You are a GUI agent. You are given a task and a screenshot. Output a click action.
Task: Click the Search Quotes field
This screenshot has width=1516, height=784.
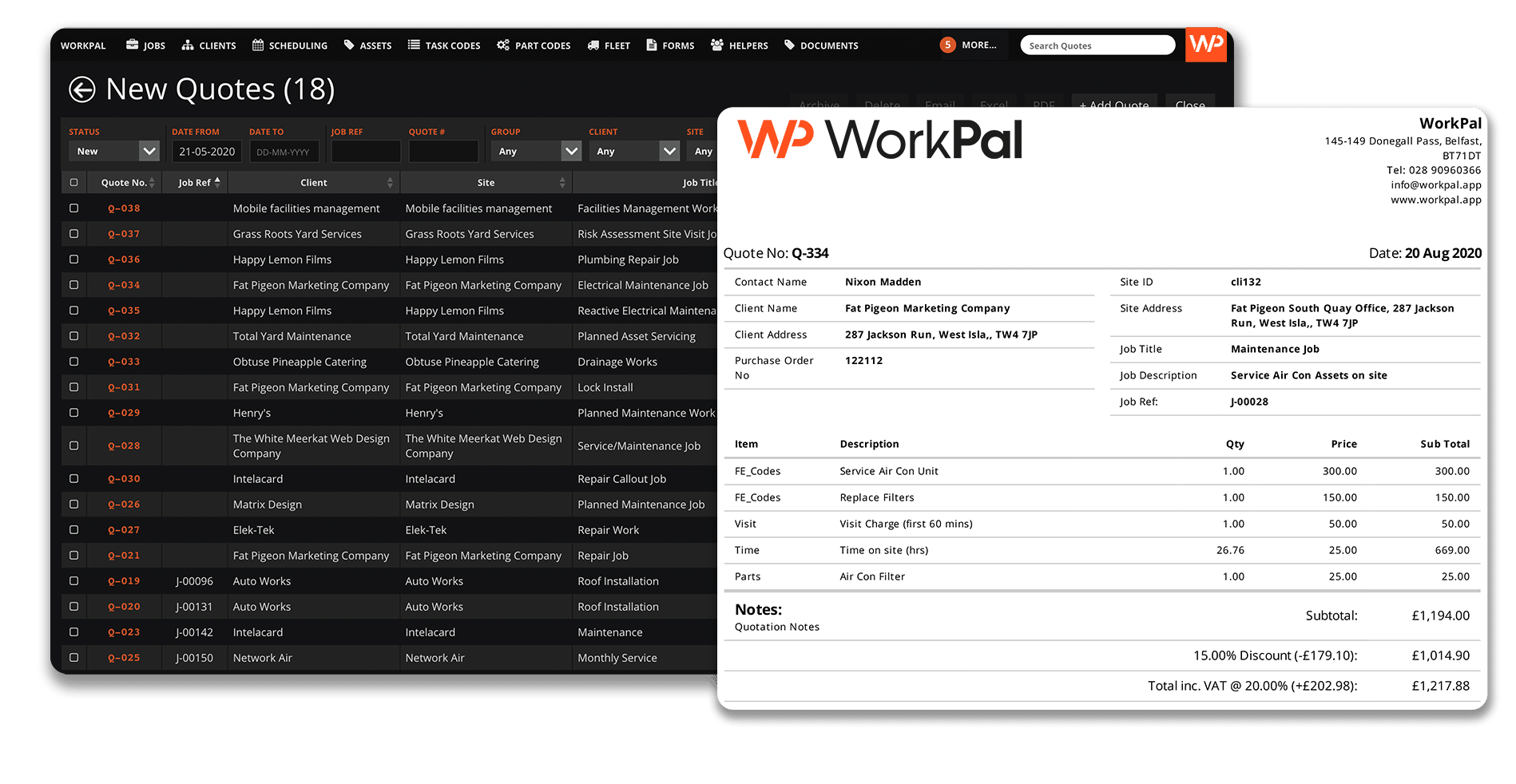[1097, 46]
